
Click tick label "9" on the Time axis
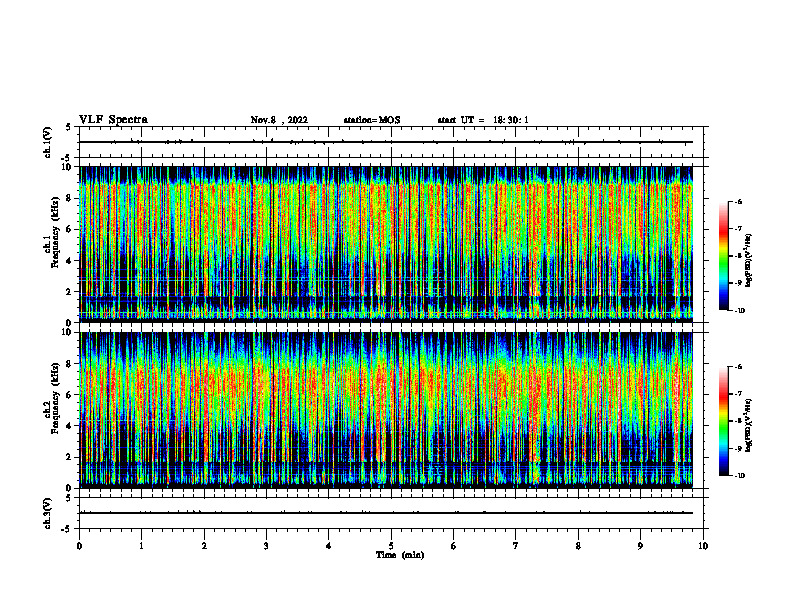pos(640,546)
